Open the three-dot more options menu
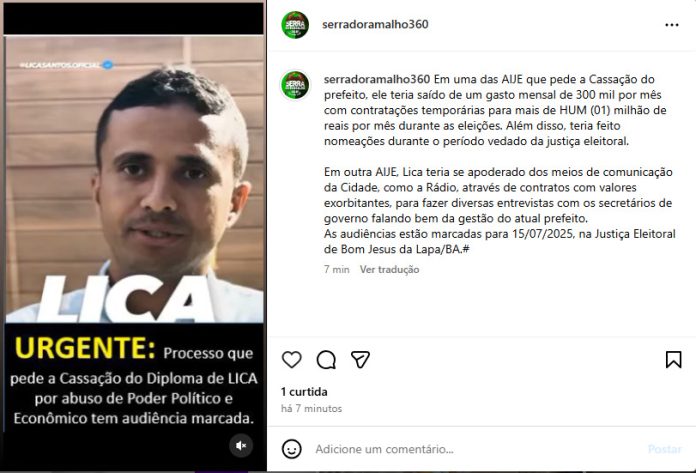Screen dimensions: 696x473 (x=672, y=25)
